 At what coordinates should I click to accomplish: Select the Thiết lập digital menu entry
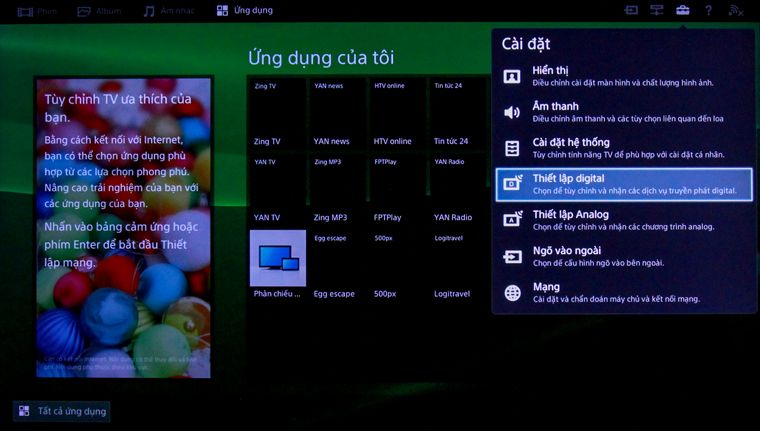[x=624, y=184]
